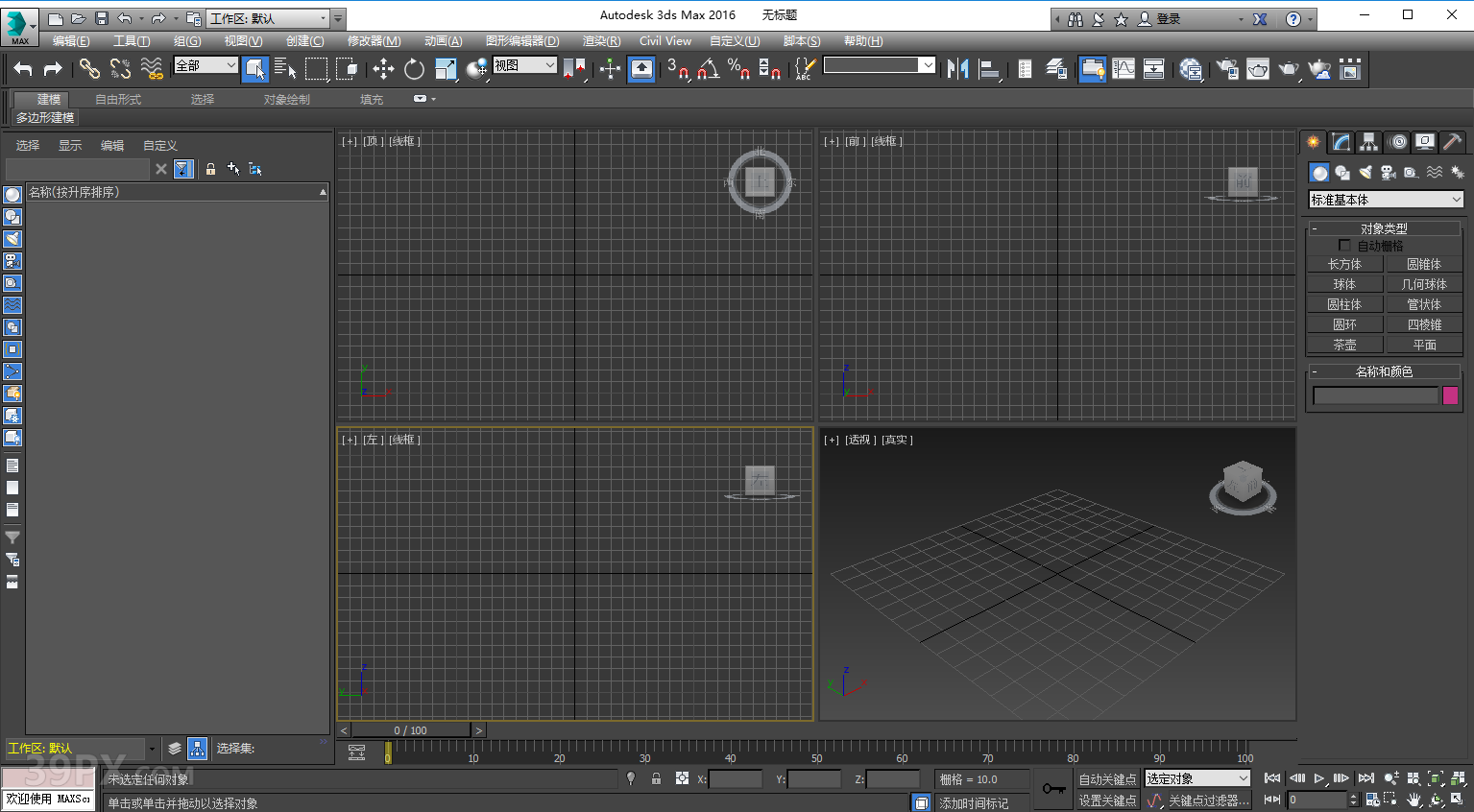This screenshot has width=1474, height=812.
Task: Open the 选定对象 key filter dropdown
Action: (1197, 778)
